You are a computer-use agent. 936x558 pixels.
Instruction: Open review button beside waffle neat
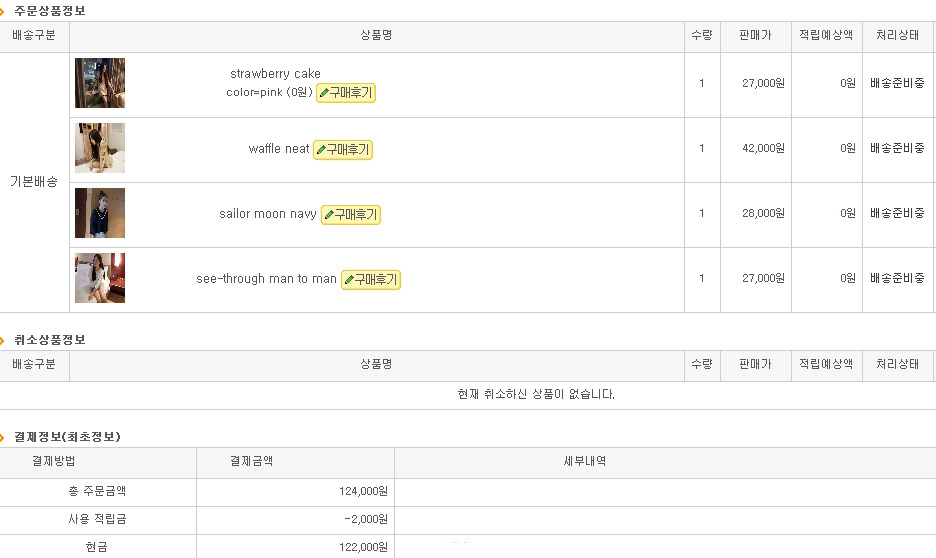click(x=343, y=150)
